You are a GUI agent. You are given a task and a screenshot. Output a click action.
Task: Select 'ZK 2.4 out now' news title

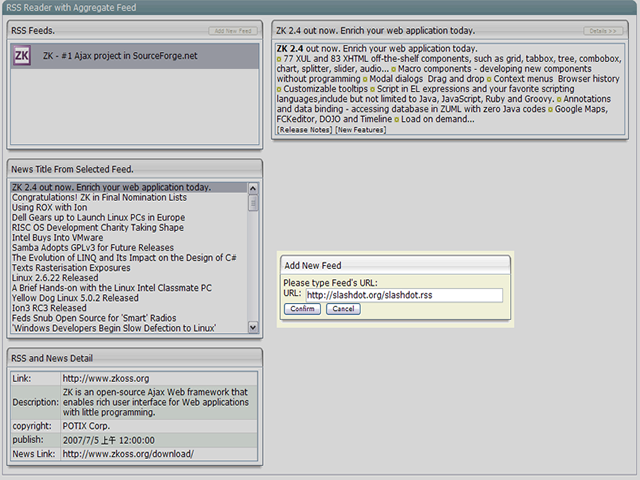(129, 187)
